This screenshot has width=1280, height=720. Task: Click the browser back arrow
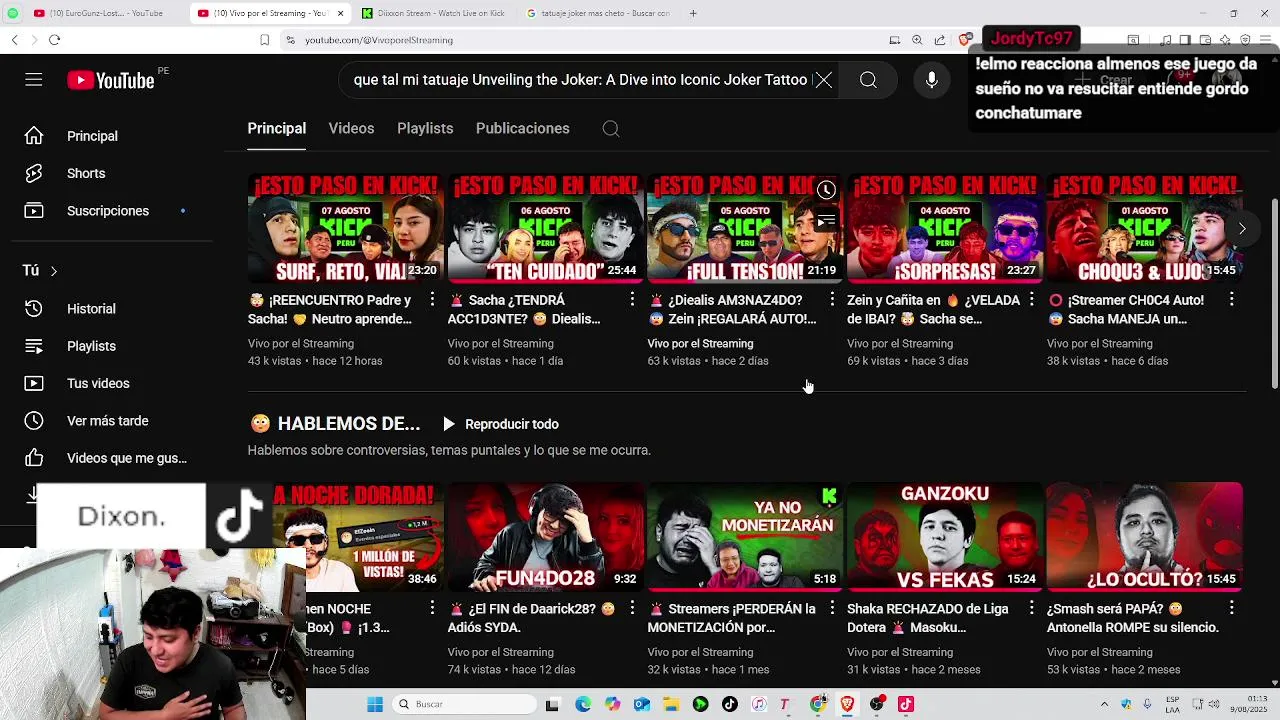[14, 40]
